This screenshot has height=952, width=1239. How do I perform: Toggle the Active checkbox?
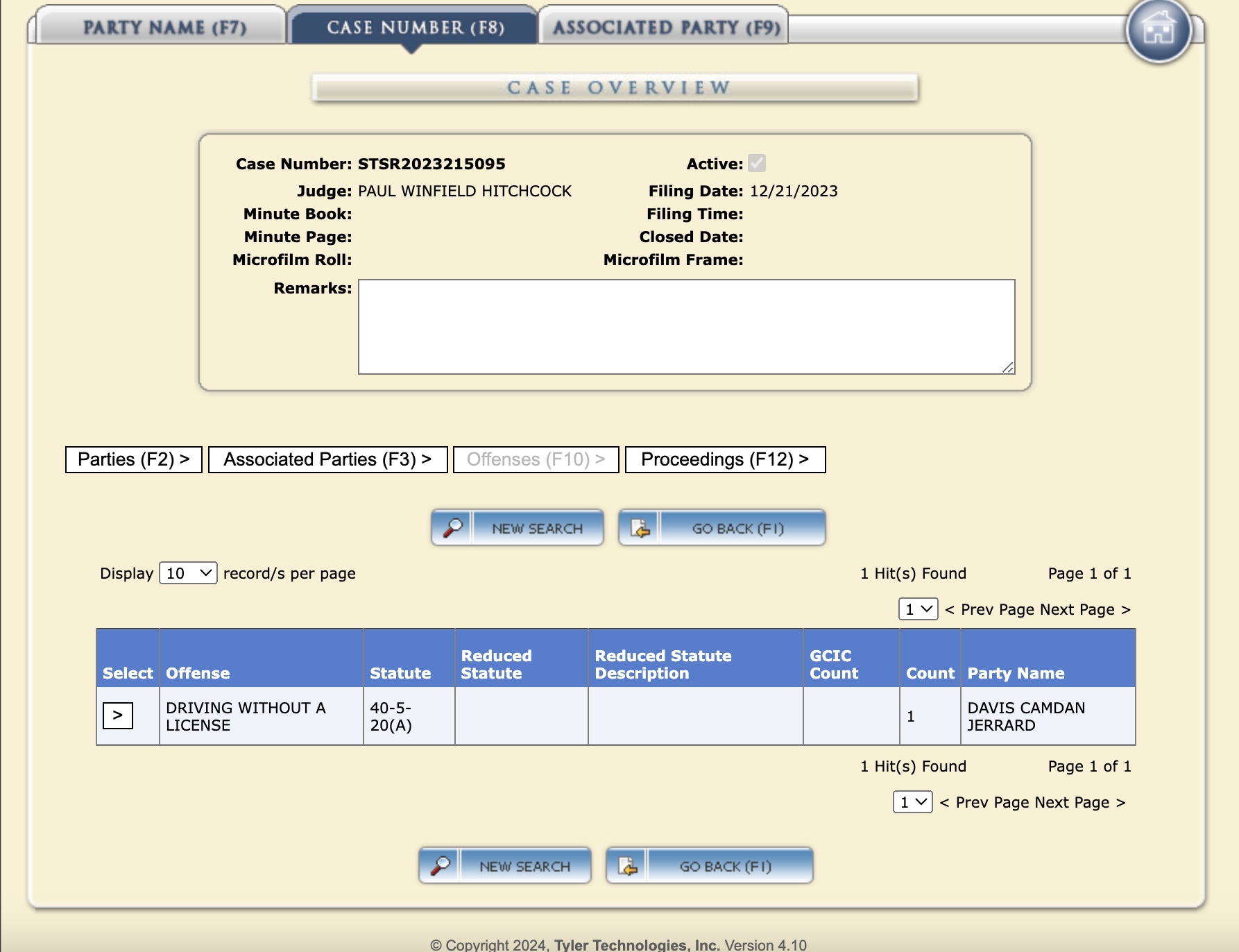[x=757, y=164]
